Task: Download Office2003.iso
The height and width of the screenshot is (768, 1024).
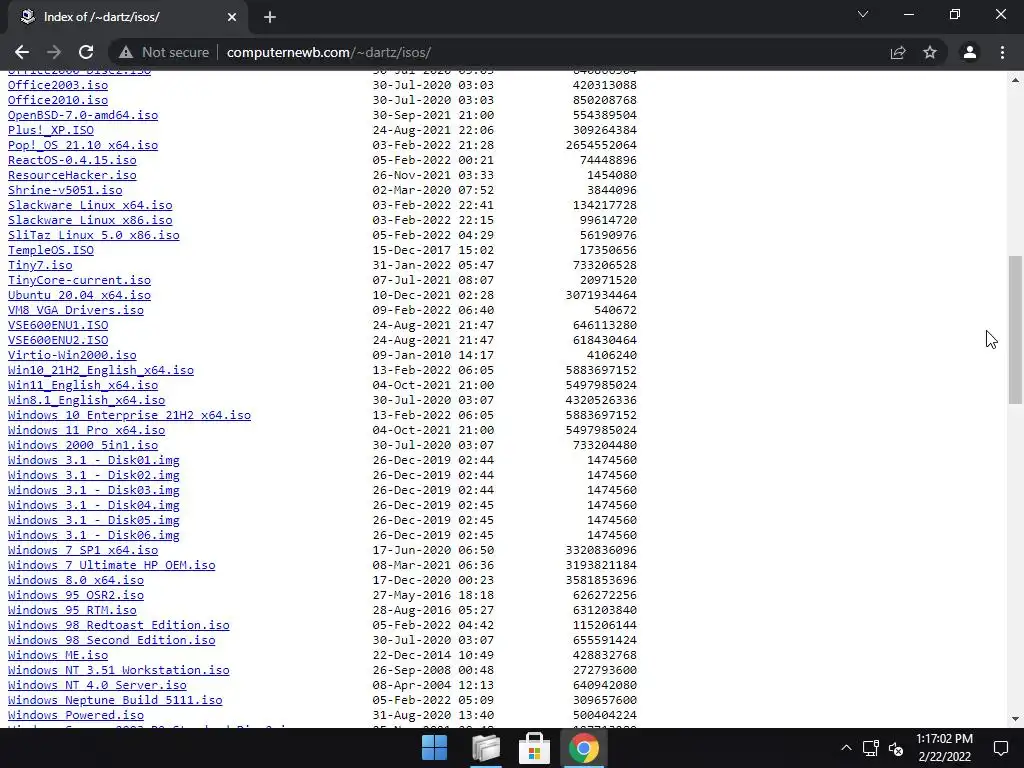Action: pyautogui.click(x=58, y=85)
